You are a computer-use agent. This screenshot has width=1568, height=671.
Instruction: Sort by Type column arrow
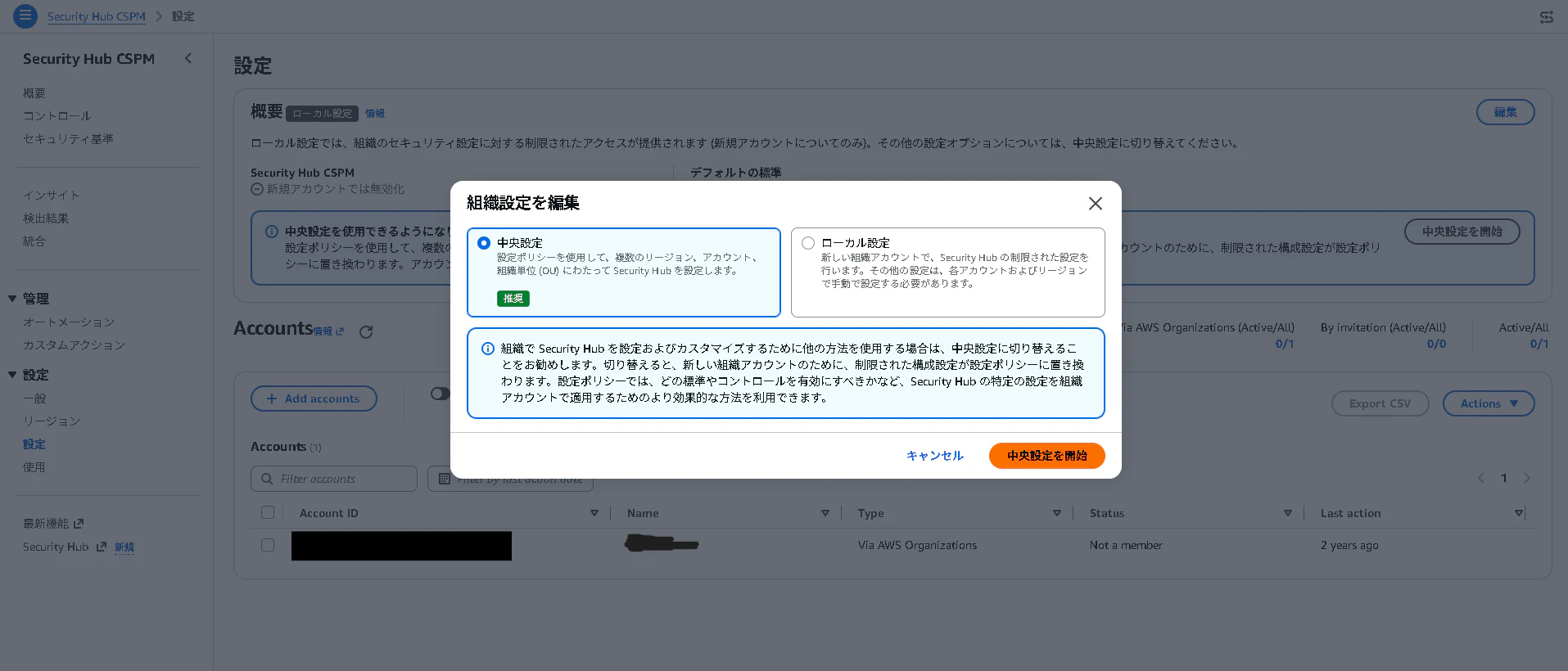point(1056,513)
